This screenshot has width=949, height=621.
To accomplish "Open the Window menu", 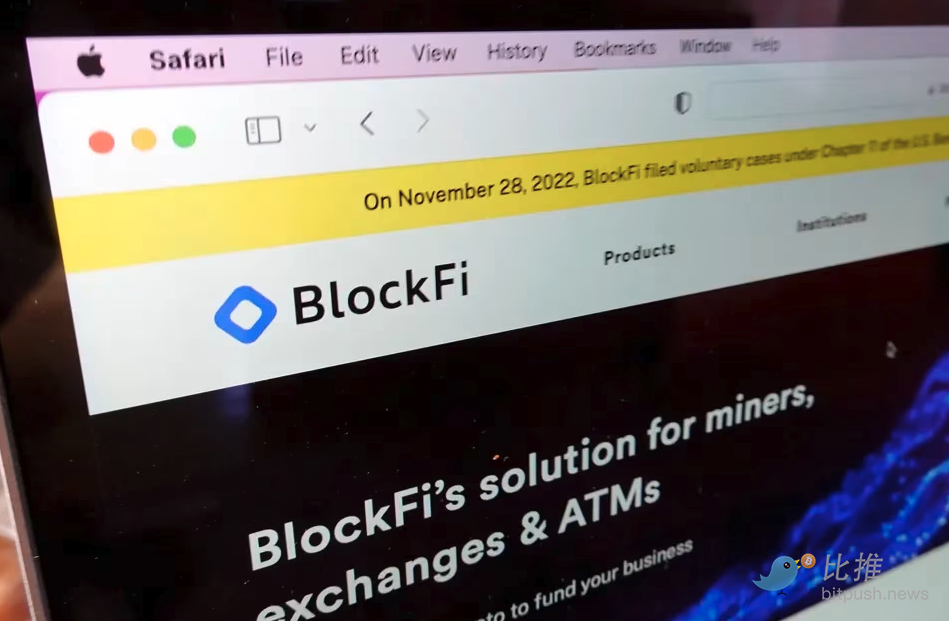I will 706,46.
